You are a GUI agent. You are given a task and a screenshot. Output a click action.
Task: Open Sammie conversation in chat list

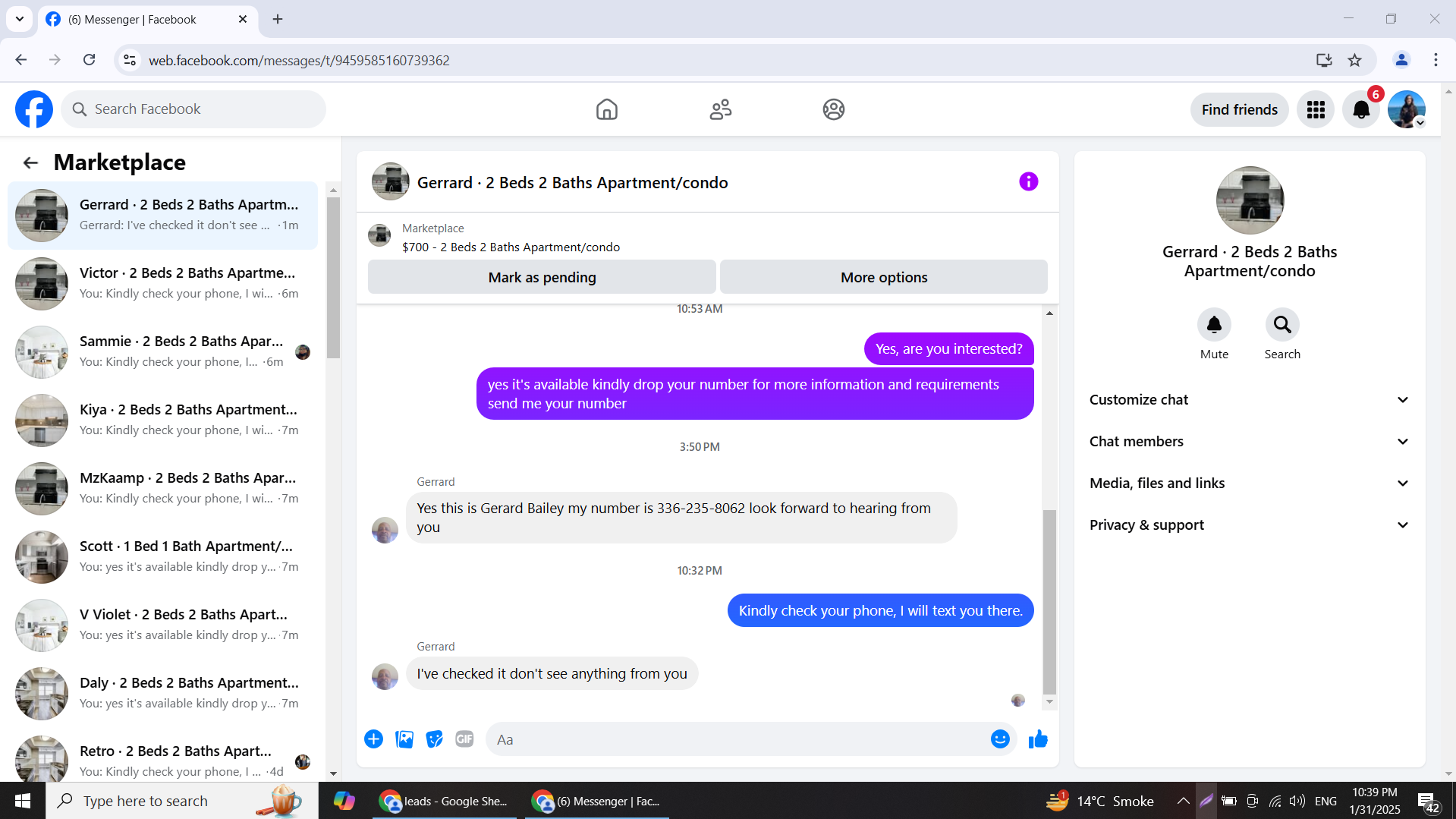pos(162,352)
